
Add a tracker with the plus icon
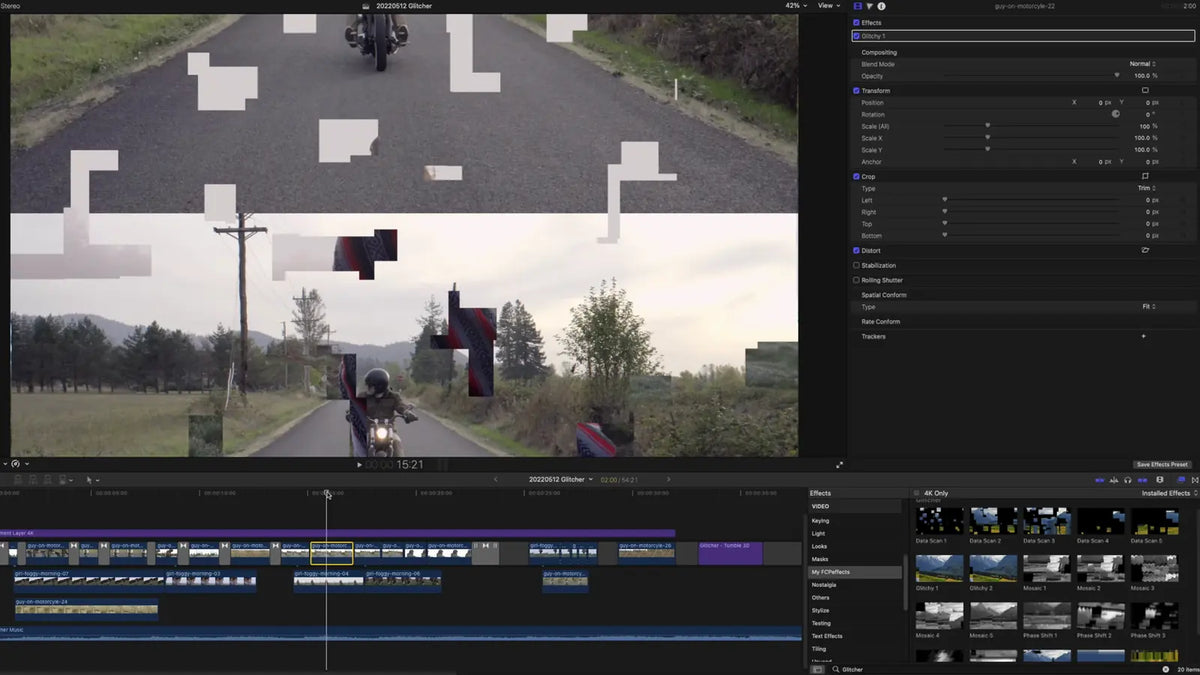1144,336
